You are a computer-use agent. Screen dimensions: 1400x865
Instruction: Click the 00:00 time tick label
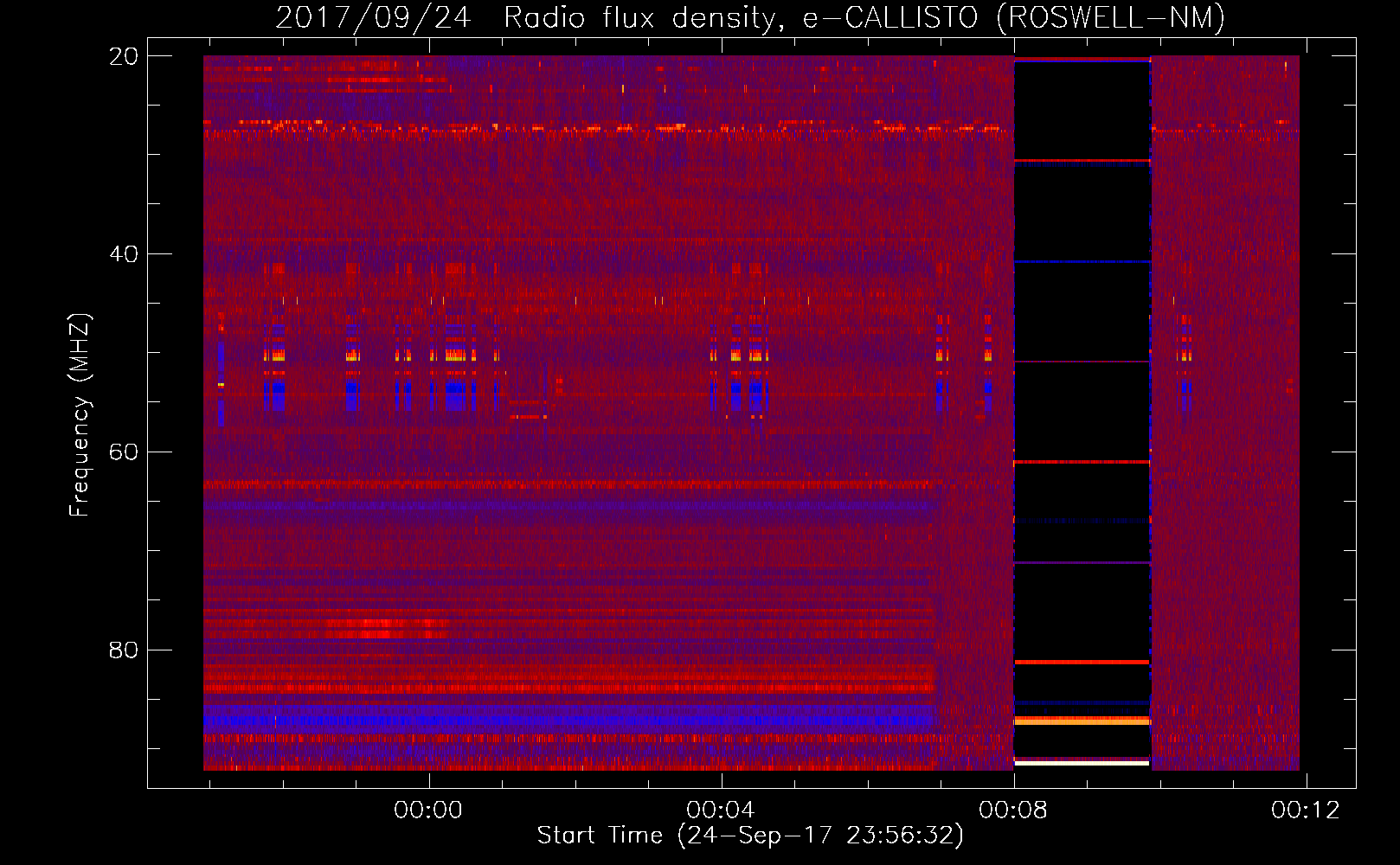click(x=428, y=811)
